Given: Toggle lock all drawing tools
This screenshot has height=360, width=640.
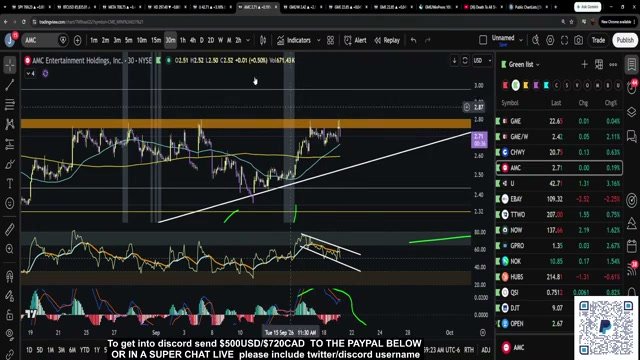Looking at the screenshot, I should [x=10, y=315].
